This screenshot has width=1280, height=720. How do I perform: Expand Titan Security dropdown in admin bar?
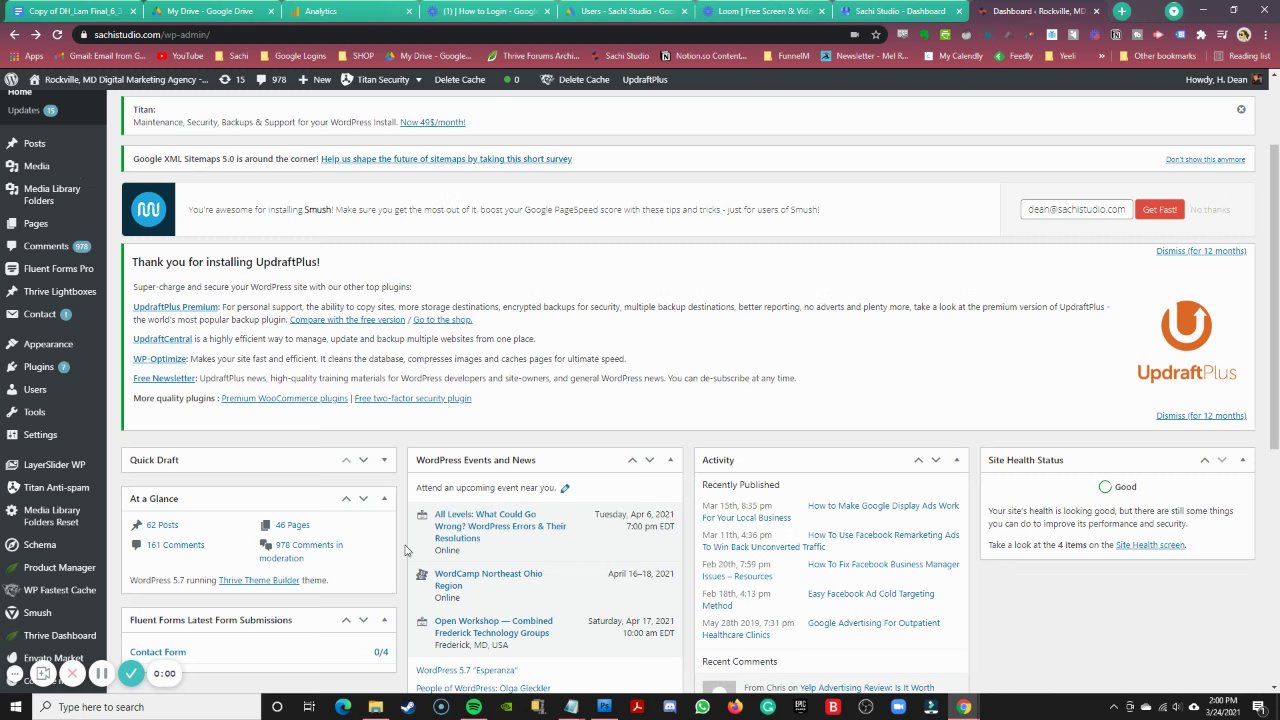coord(381,79)
